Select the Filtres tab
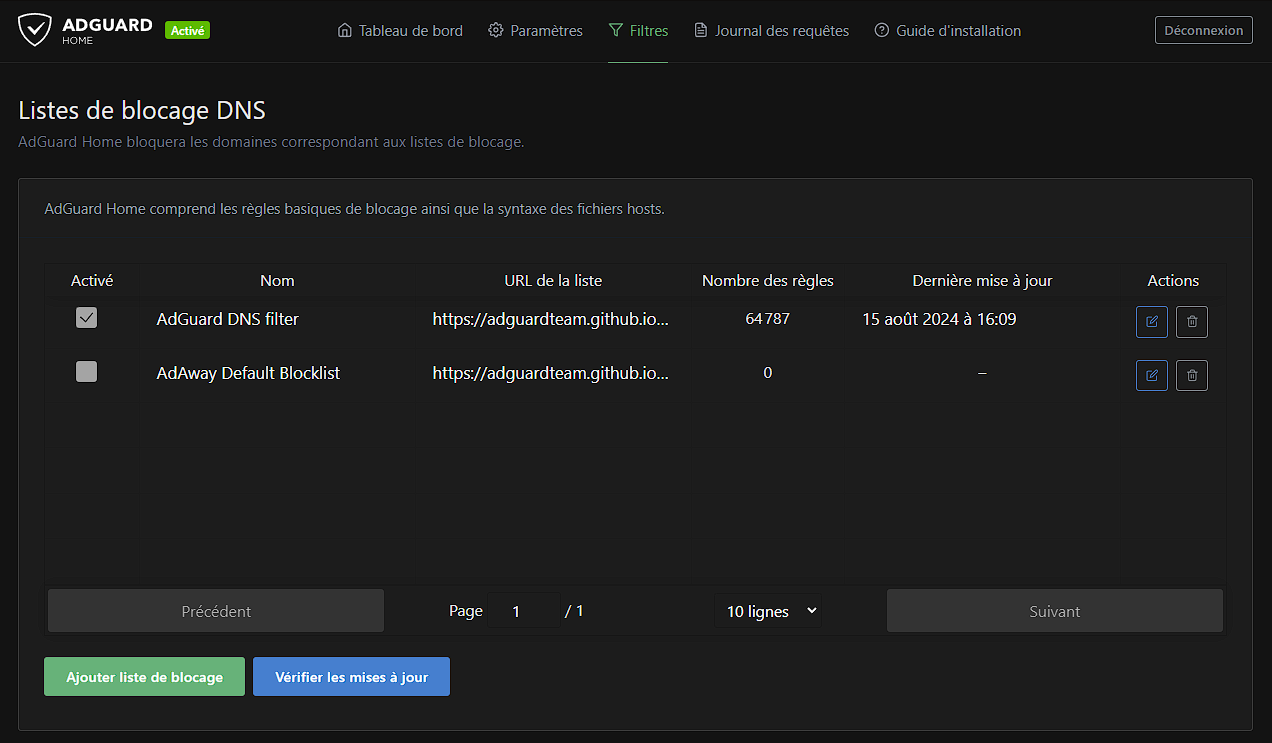The width and height of the screenshot is (1272, 743). click(x=638, y=31)
